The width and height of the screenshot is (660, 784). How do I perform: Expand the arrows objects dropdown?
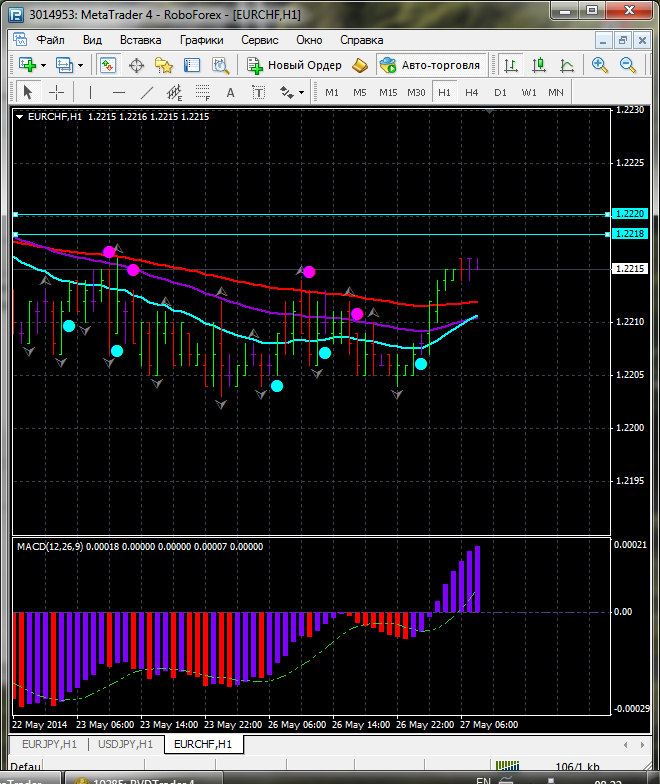pos(301,92)
